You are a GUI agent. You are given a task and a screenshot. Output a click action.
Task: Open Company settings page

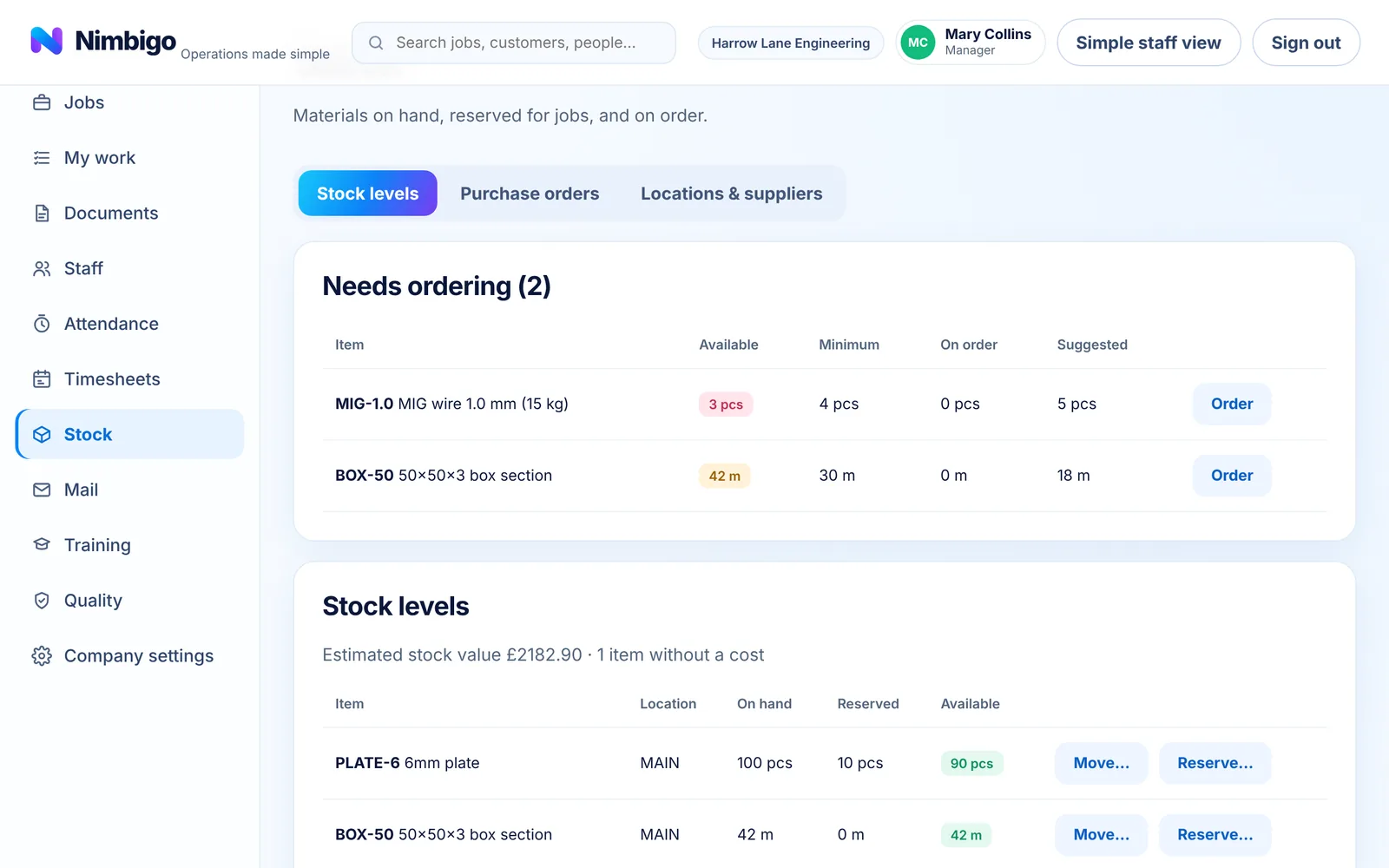click(130, 656)
